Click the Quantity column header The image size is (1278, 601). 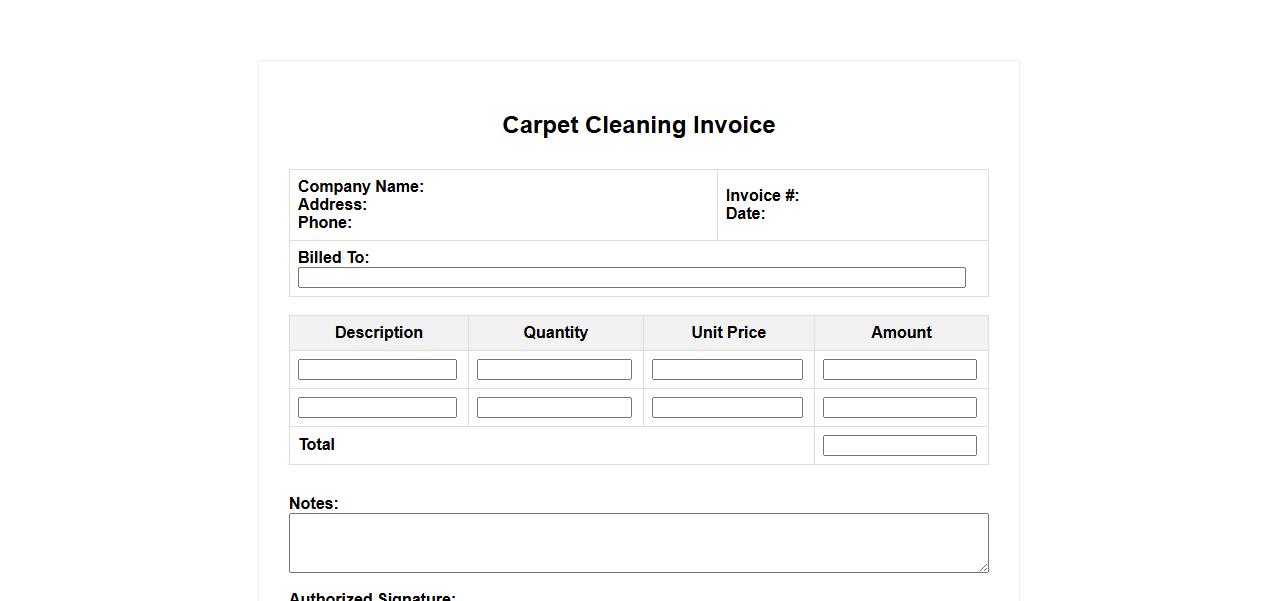pos(555,332)
